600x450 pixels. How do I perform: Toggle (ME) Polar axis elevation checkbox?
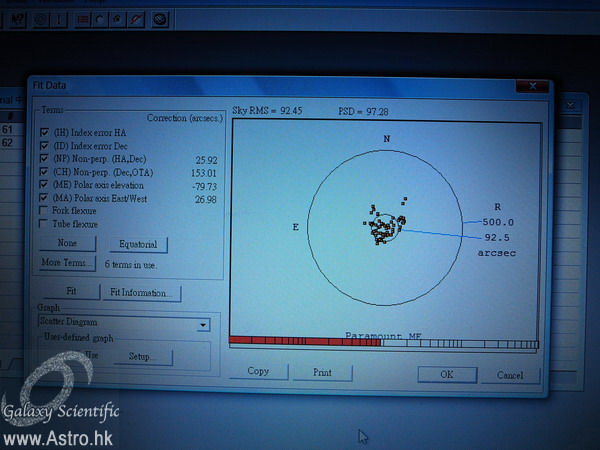43,184
